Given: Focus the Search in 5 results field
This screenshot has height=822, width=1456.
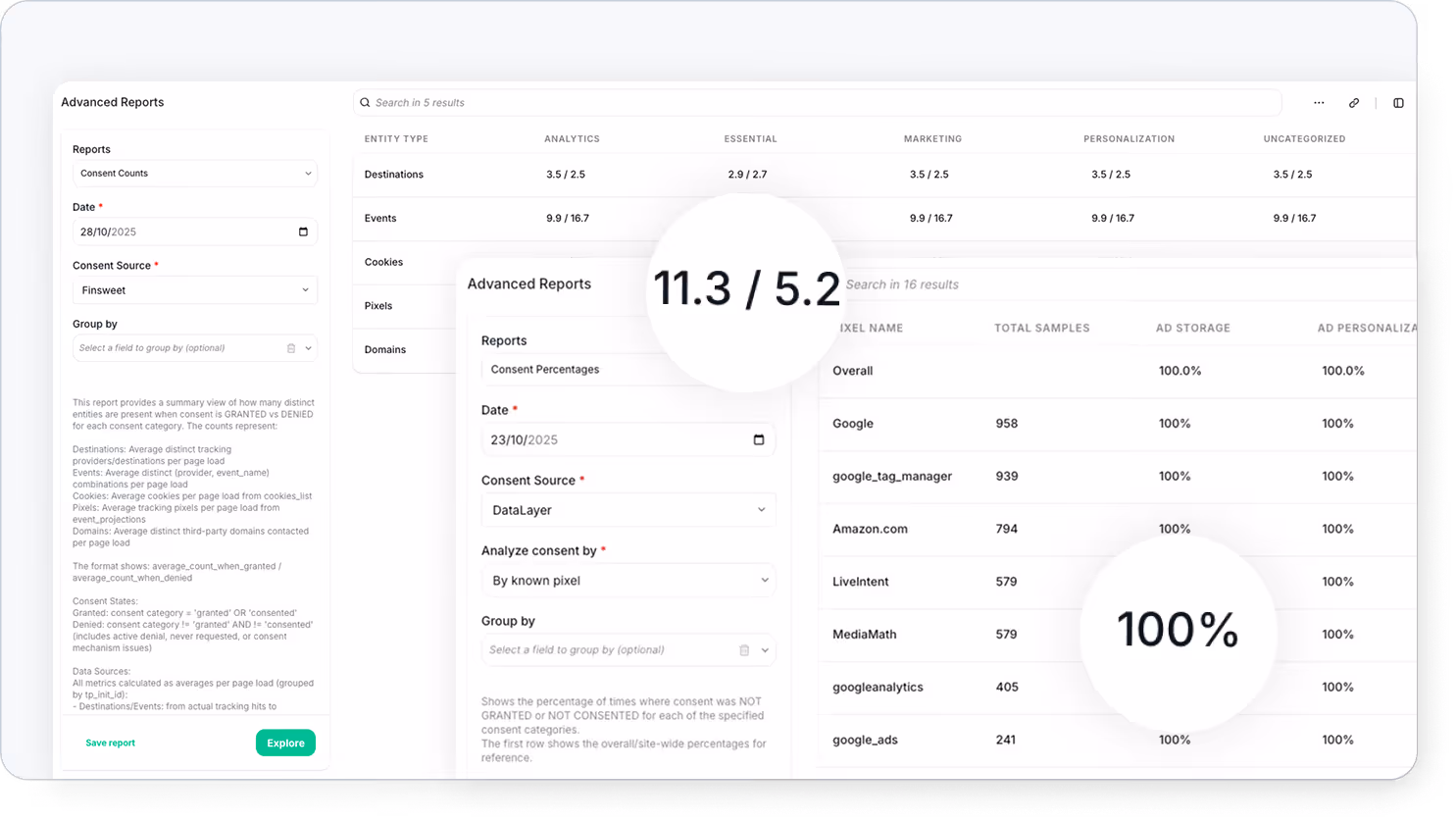Looking at the screenshot, I should (817, 102).
